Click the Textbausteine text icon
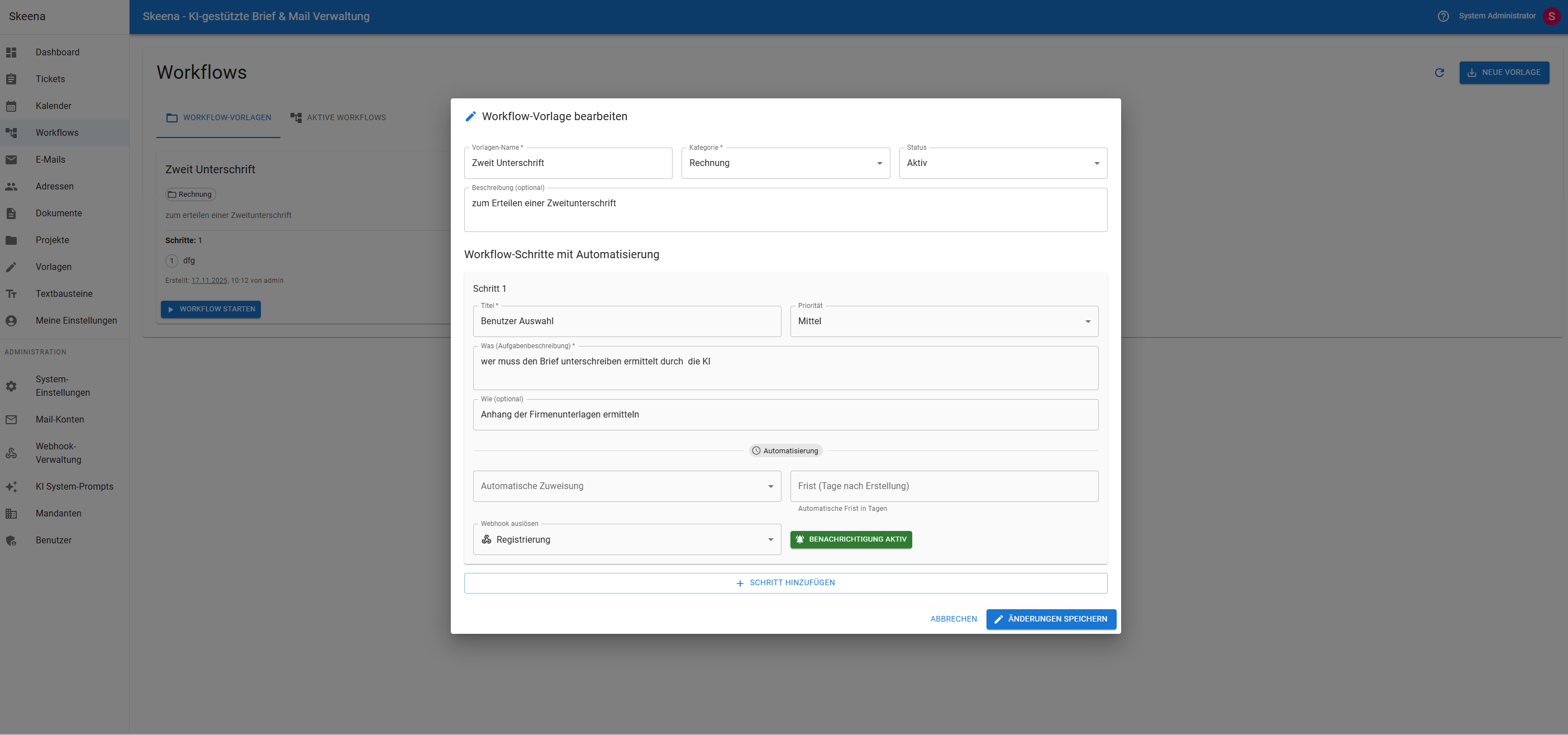 [x=11, y=293]
